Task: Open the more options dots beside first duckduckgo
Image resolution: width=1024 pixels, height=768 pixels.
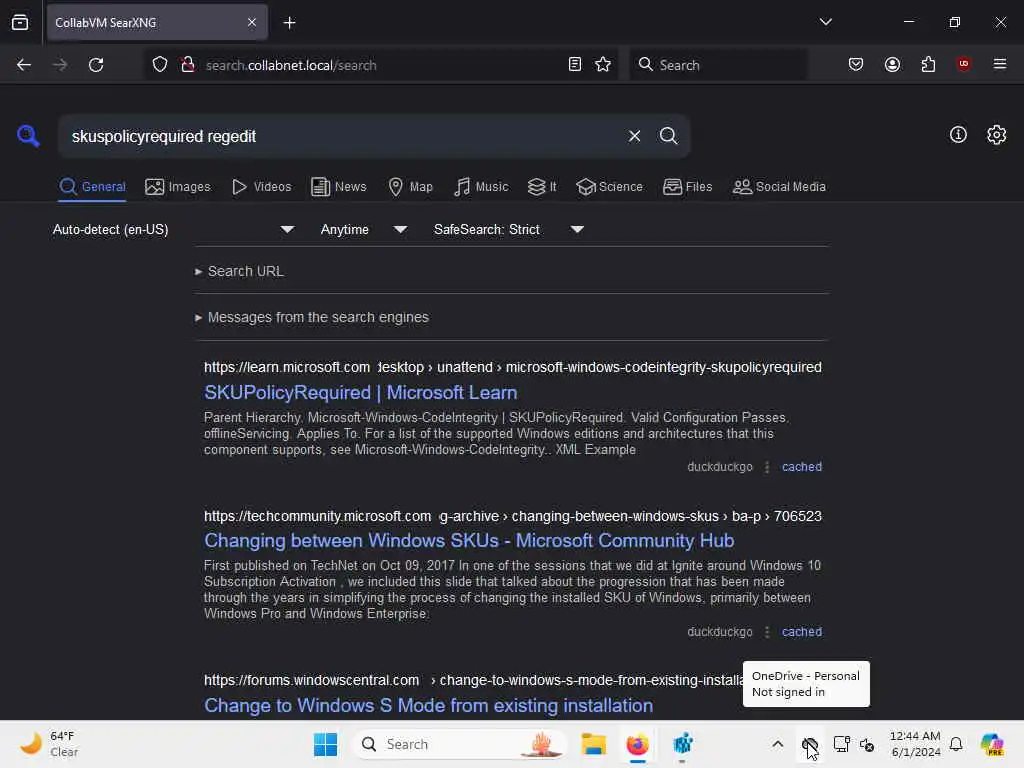Action: pyautogui.click(x=767, y=467)
